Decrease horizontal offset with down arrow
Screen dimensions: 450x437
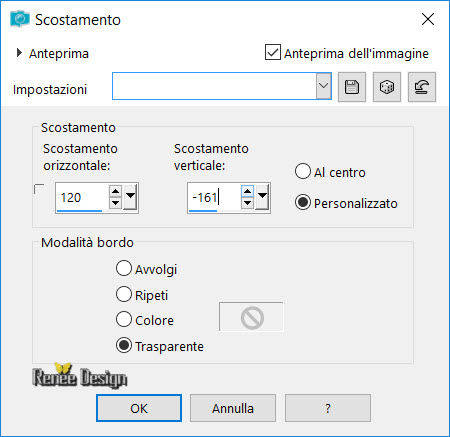pyautogui.click(x=115, y=203)
